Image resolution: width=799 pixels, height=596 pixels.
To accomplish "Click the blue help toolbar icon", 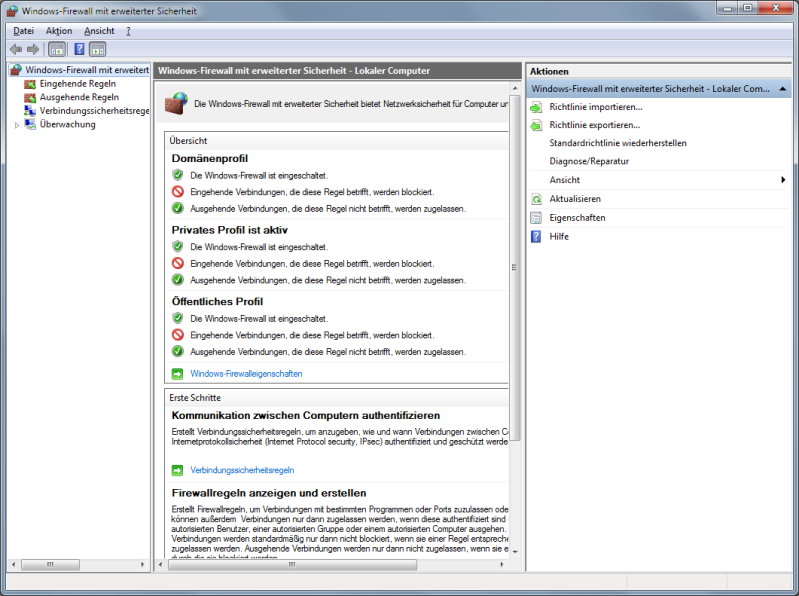I will click(79, 49).
